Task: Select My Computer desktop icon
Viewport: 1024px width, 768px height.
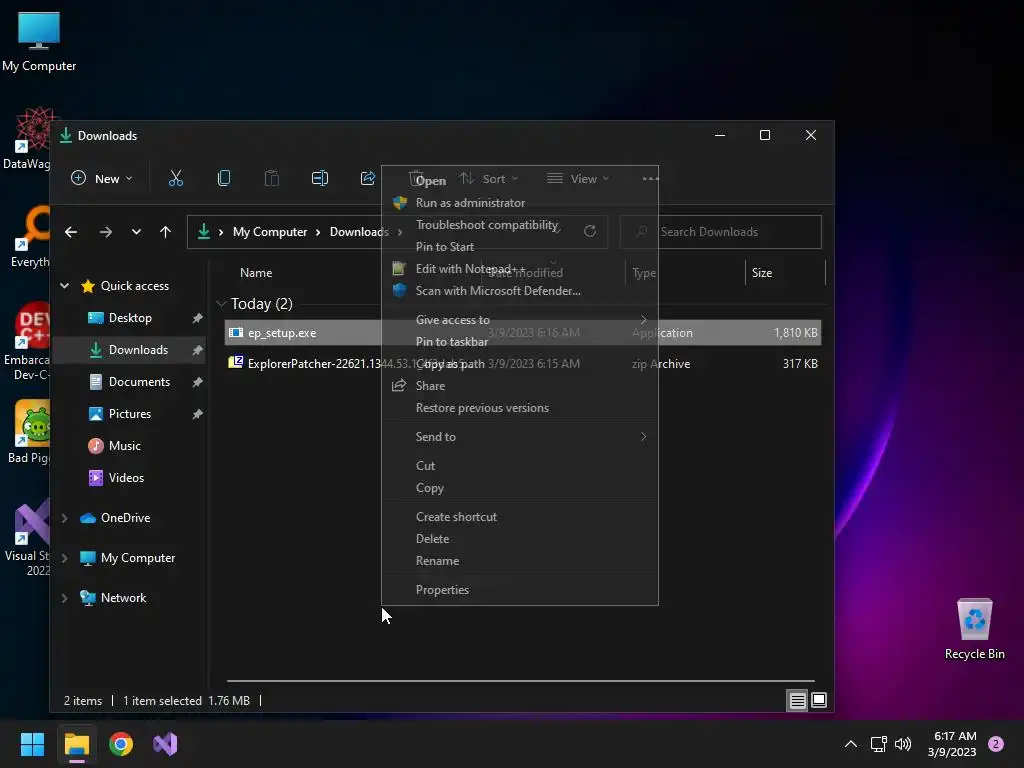Action: pyautogui.click(x=39, y=42)
